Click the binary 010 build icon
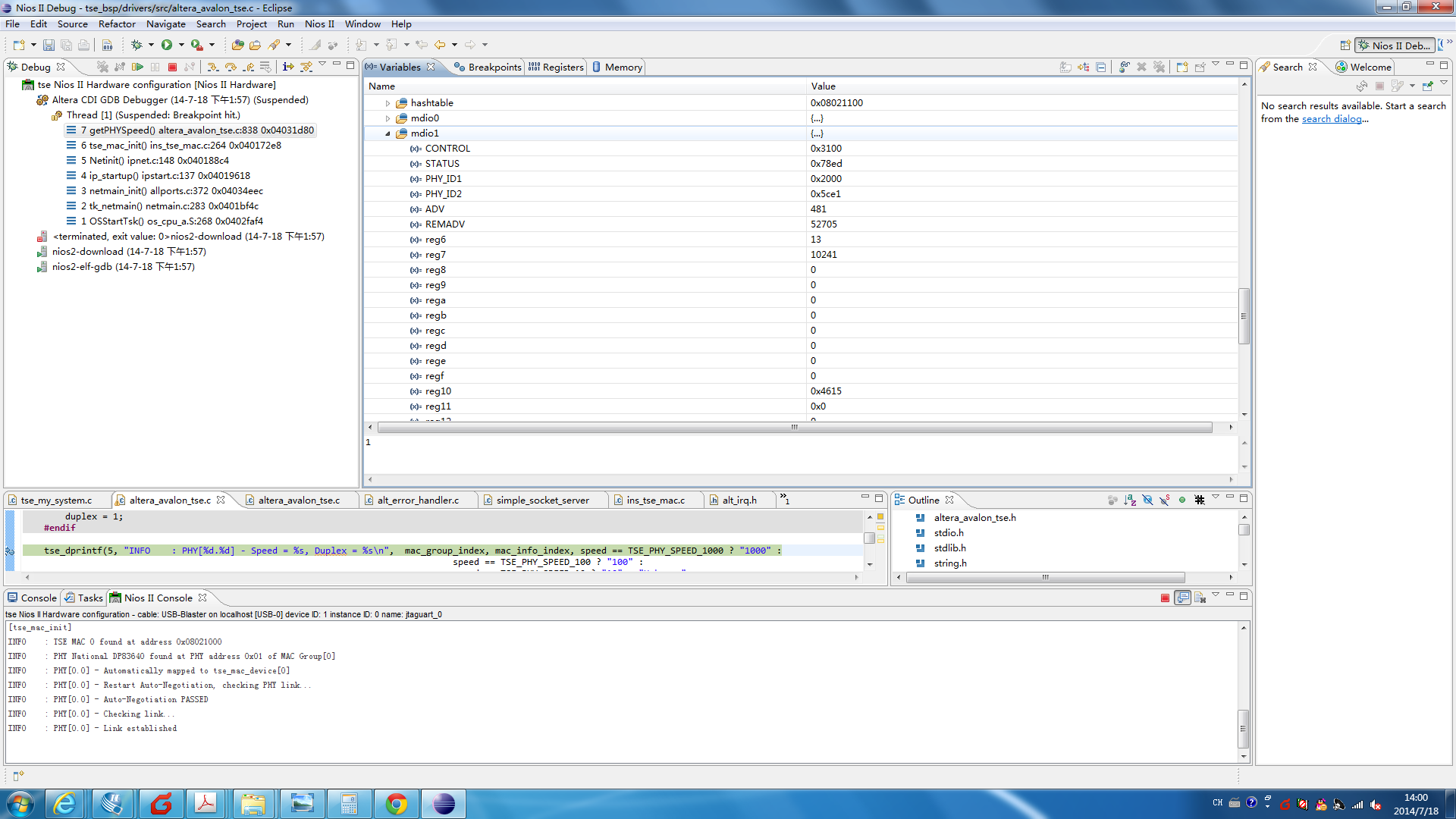 [107, 45]
